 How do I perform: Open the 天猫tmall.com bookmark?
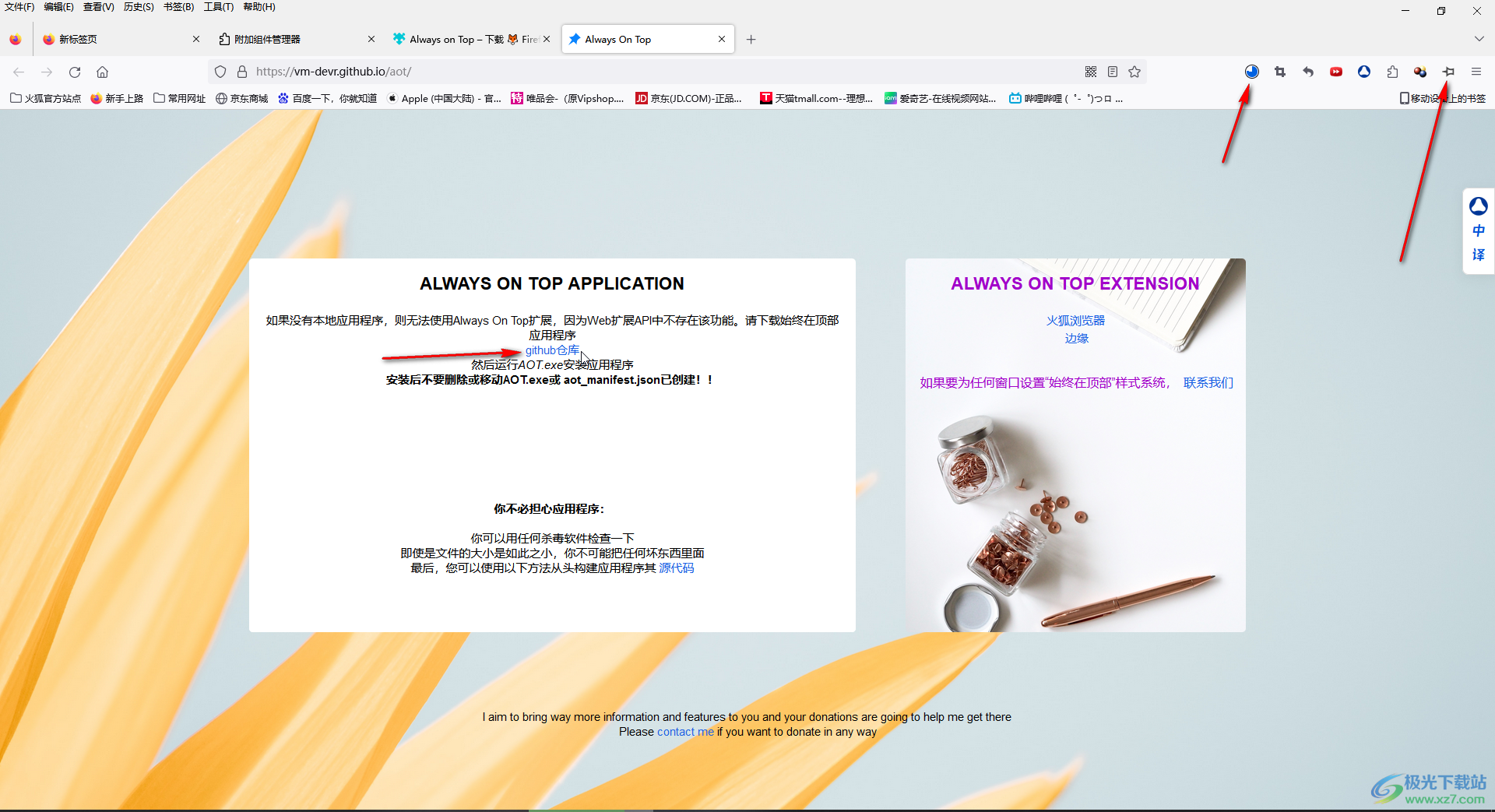coord(817,98)
